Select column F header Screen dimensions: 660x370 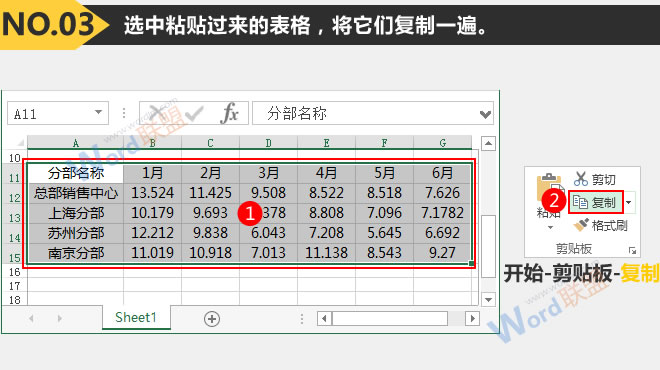(x=385, y=143)
